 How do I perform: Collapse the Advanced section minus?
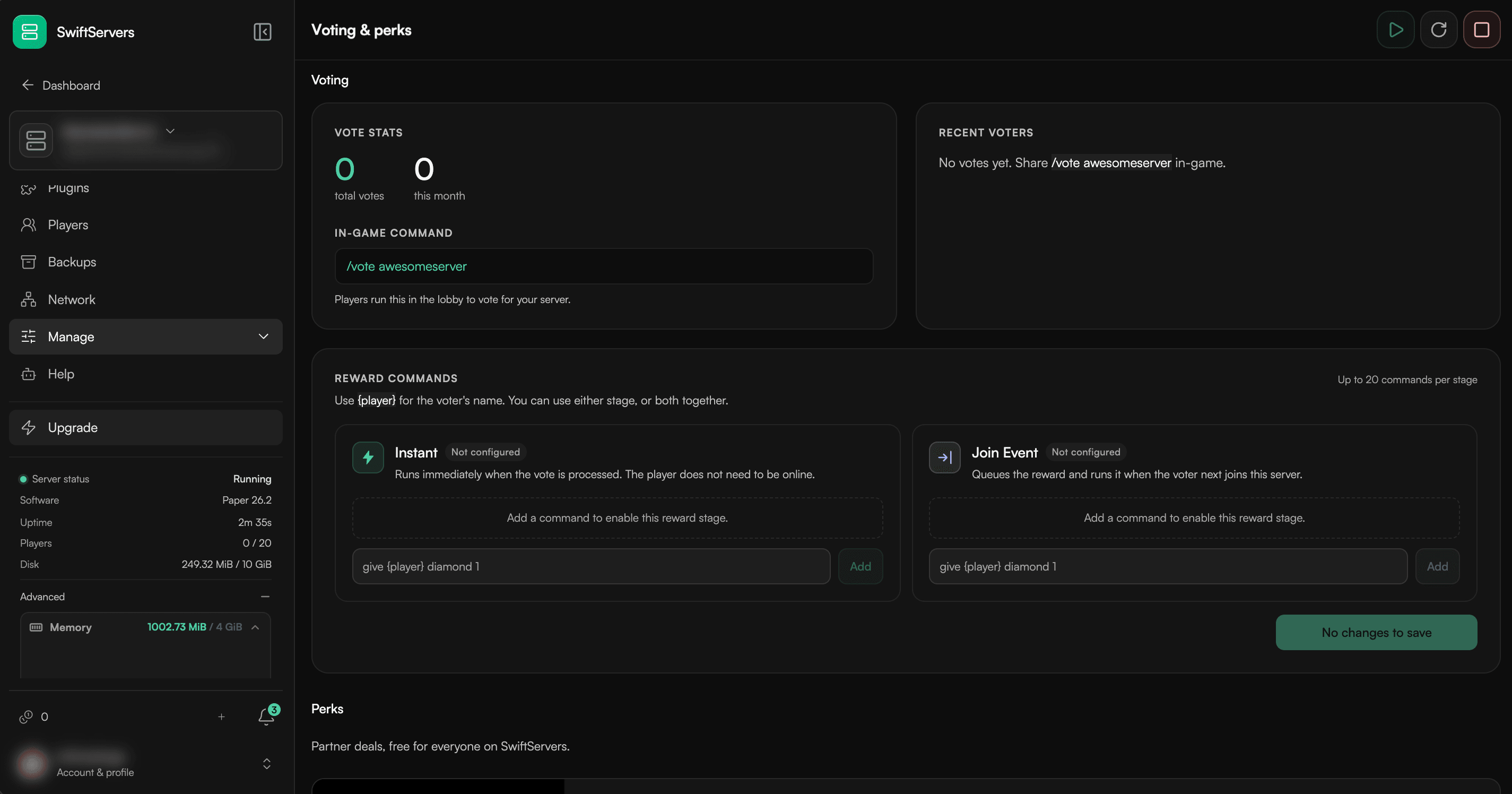click(x=265, y=597)
